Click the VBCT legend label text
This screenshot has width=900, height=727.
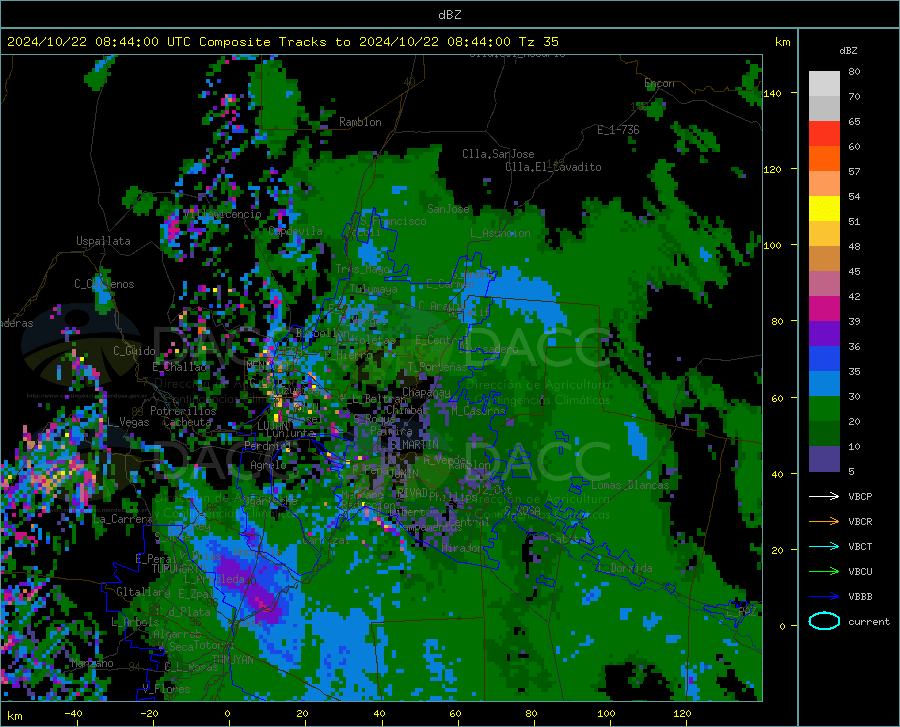(x=860, y=546)
